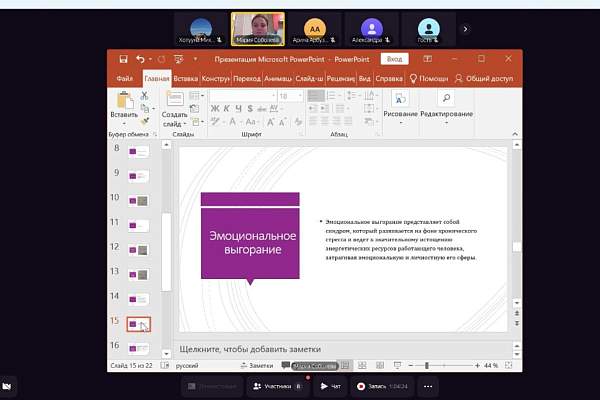Screen dimensions: 600x400
Task: Toggle bold formatting Ж
Action: click(215, 109)
